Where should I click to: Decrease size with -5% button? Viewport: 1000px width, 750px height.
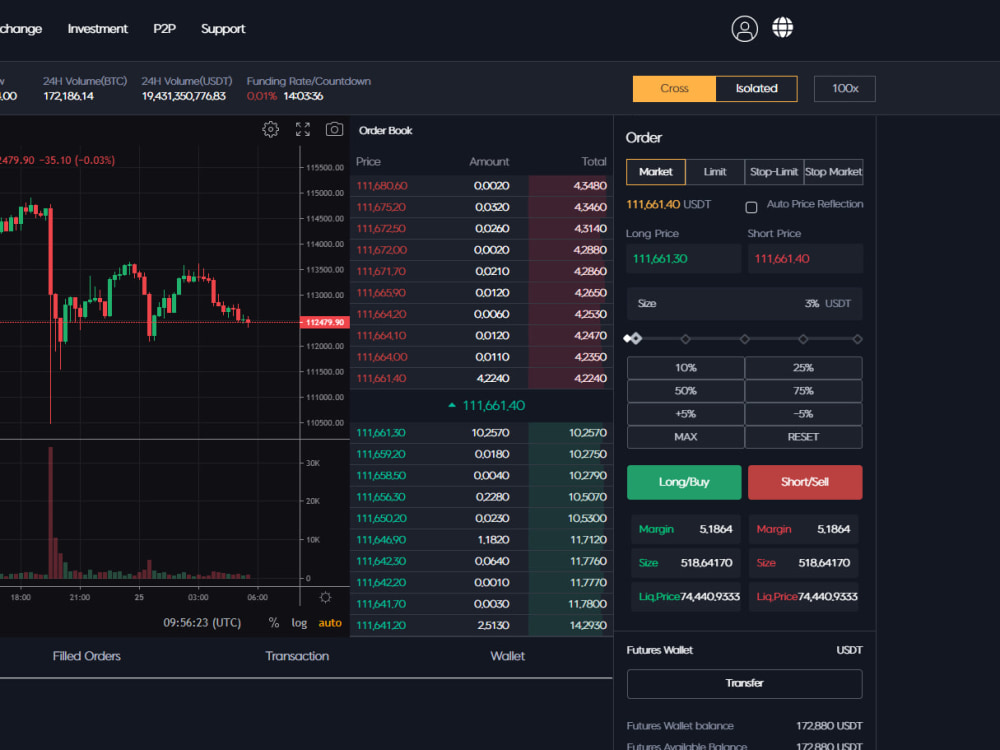[x=804, y=414]
